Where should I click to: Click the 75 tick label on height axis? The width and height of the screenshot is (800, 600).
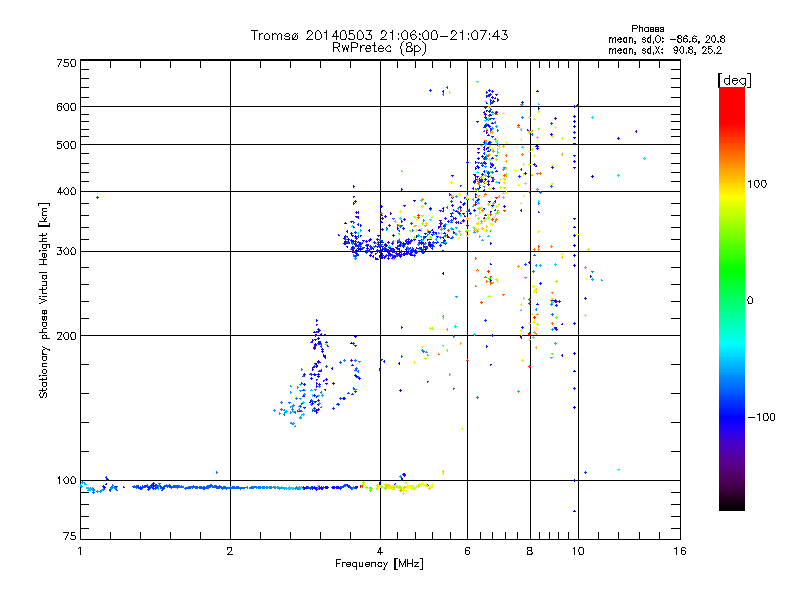70,536
